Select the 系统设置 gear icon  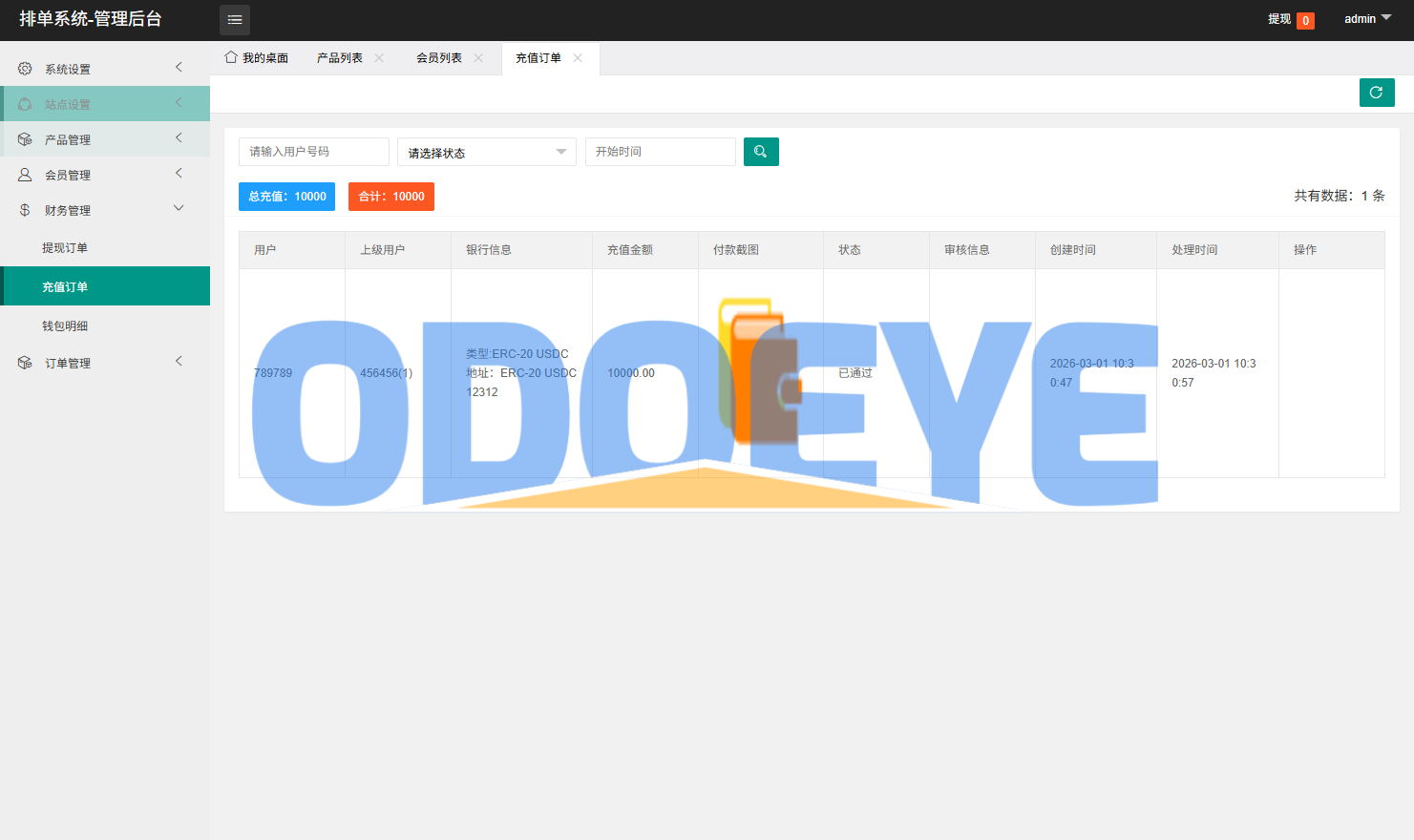pyautogui.click(x=24, y=68)
